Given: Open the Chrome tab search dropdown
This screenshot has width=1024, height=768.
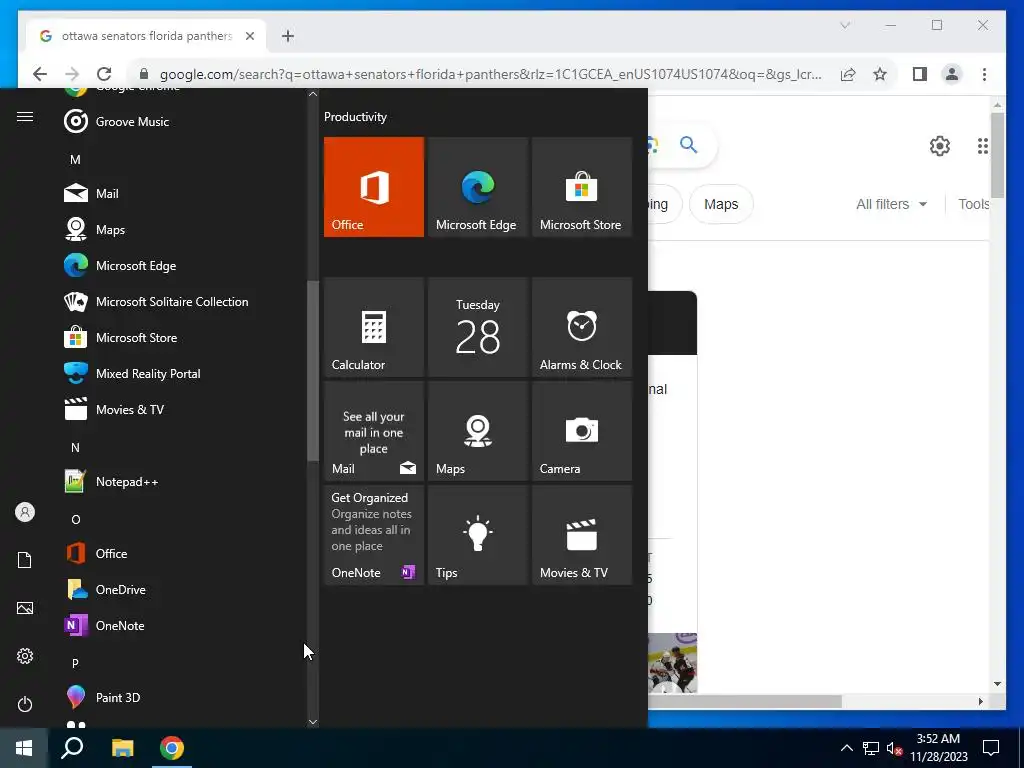Looking at the screenshot, I should click(x=844, y=25).
